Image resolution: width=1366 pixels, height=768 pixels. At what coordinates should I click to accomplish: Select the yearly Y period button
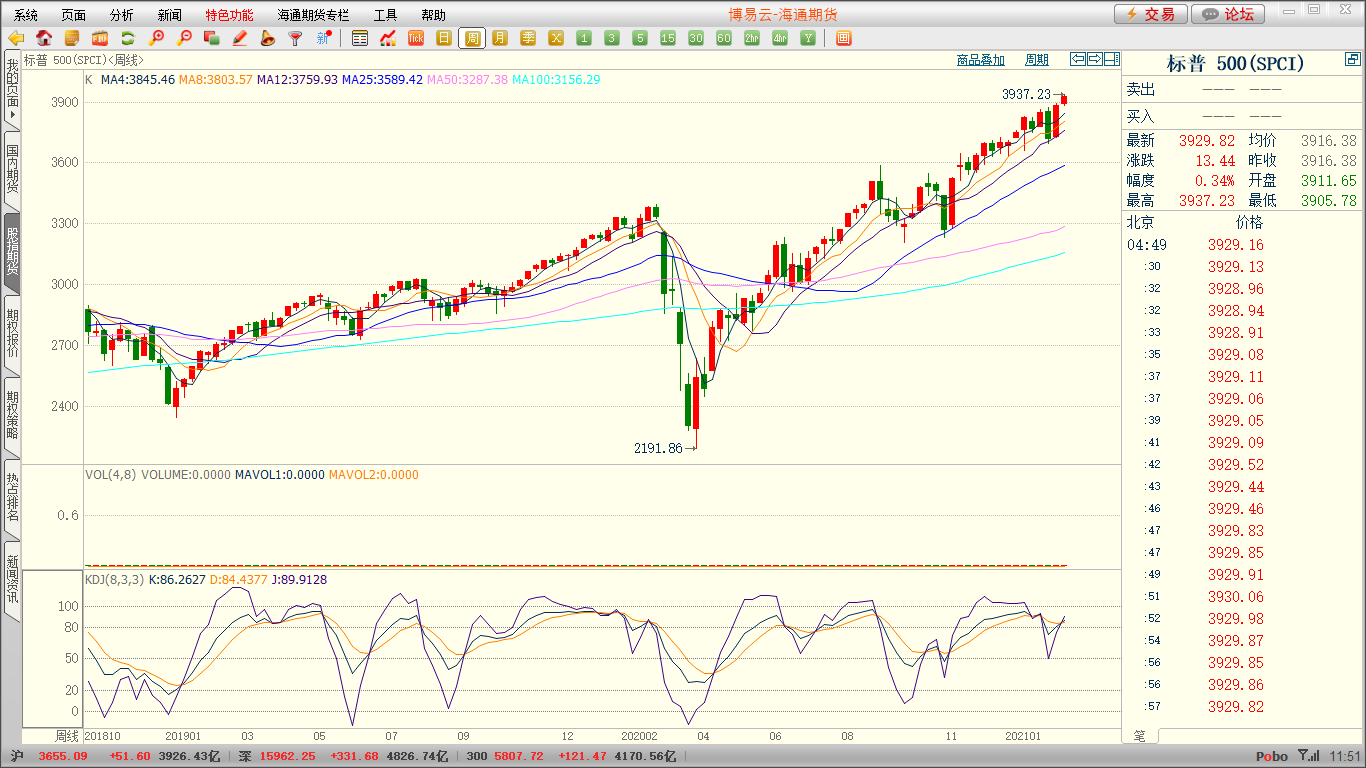808,38
